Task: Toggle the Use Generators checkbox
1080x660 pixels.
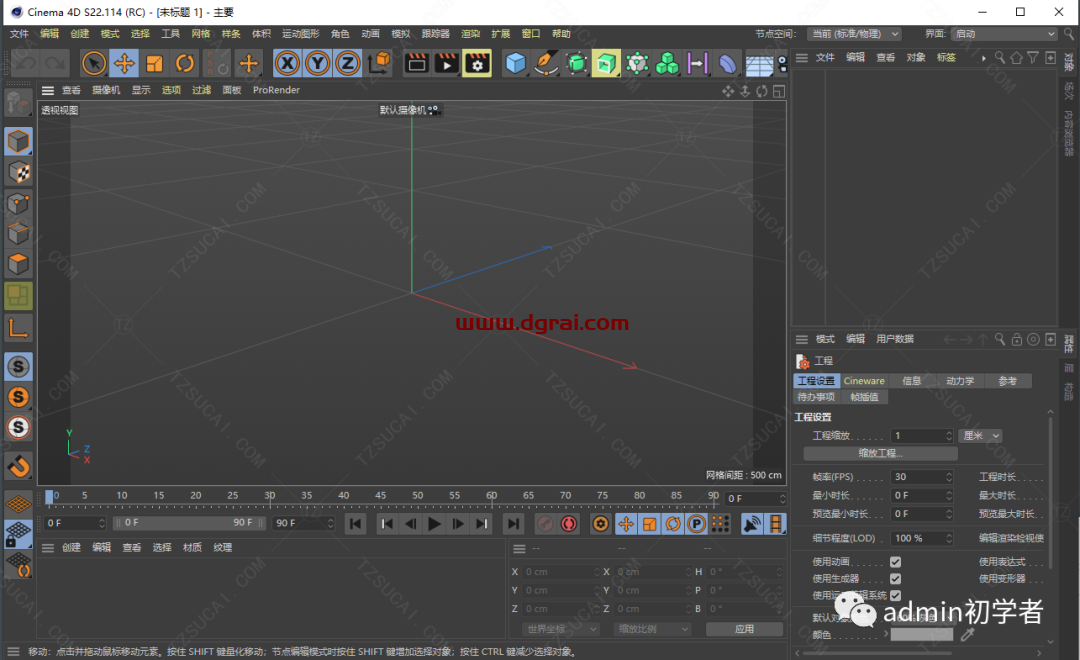Action: (895, 579)
